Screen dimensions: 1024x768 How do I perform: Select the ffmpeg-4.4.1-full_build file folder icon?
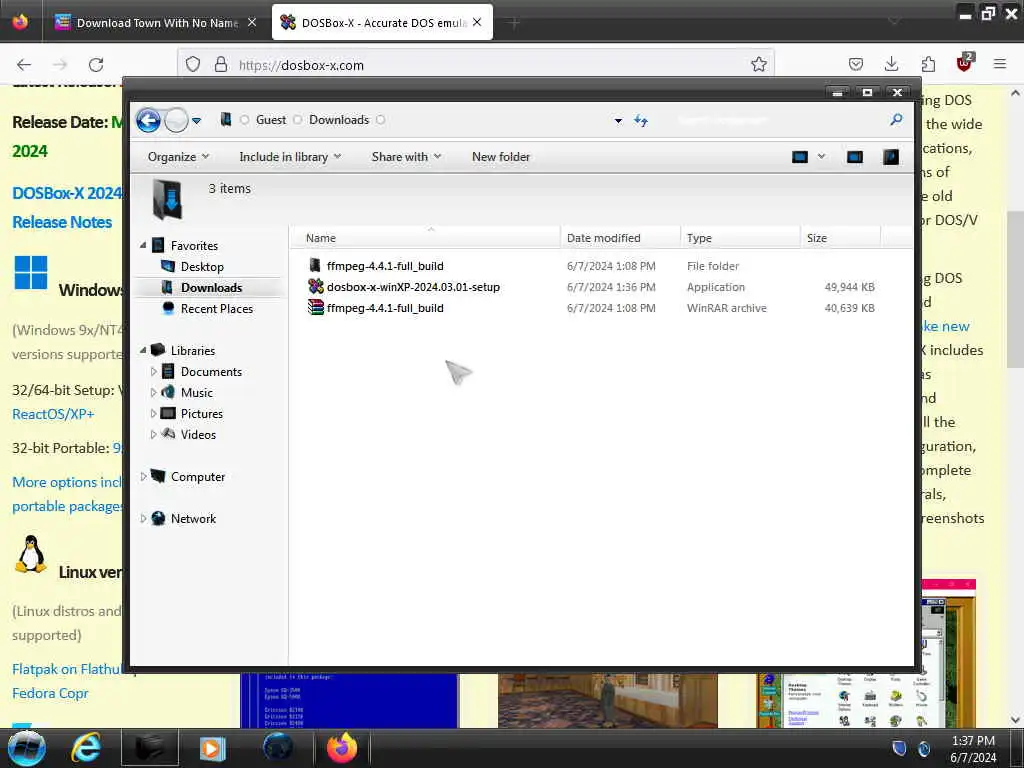[315, 265]
